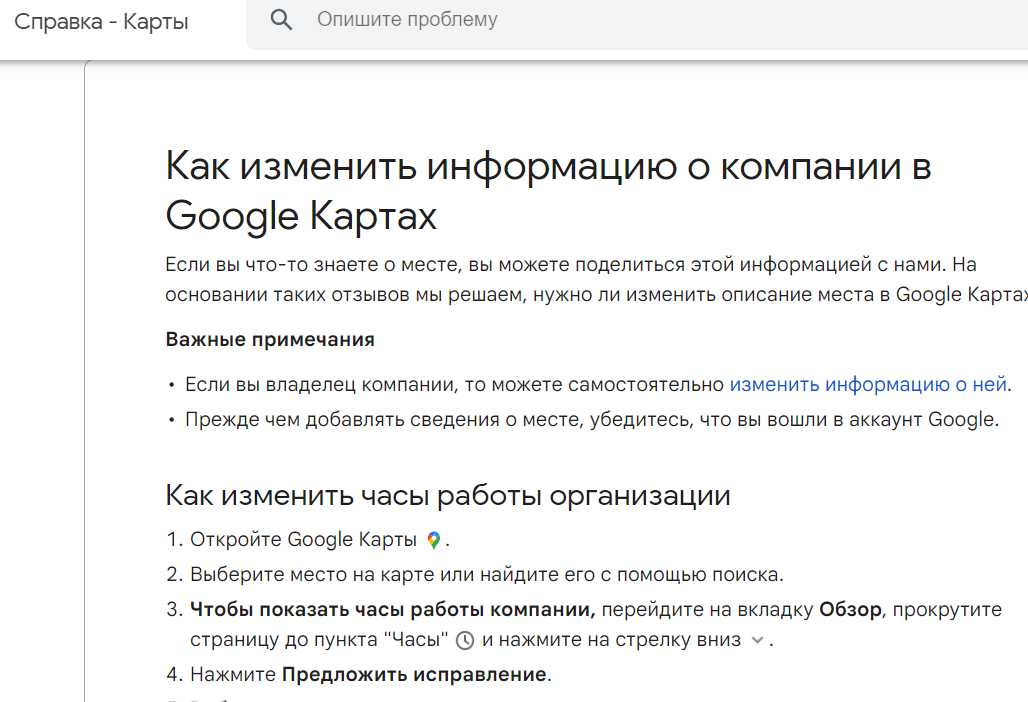Open the 'Справка - Карты' home link
The width and height of the screenshot is (1028, 702).
(x=102, y=22)
